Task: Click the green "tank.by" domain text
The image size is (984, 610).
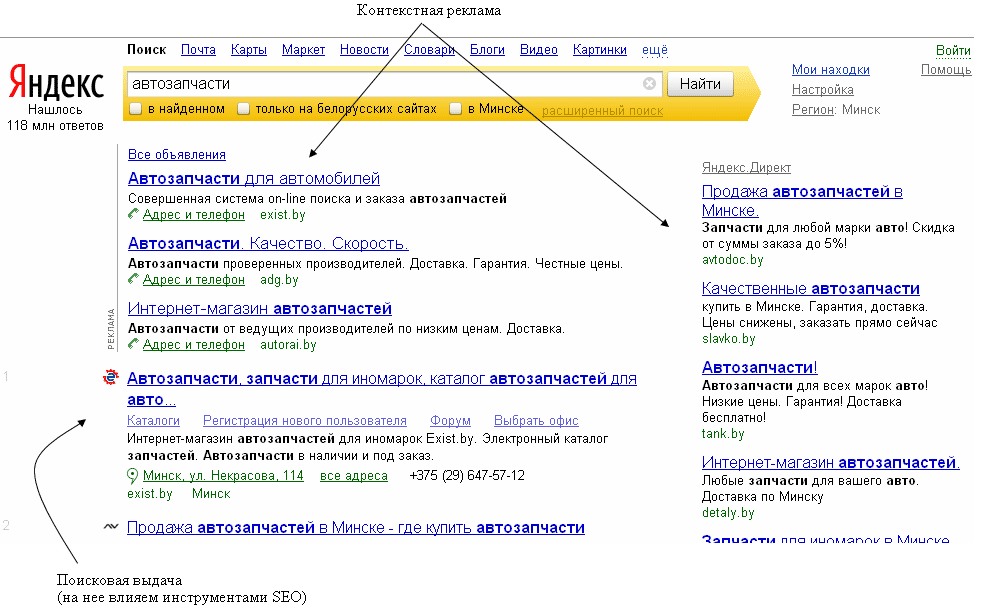Action: click(723, 434)
